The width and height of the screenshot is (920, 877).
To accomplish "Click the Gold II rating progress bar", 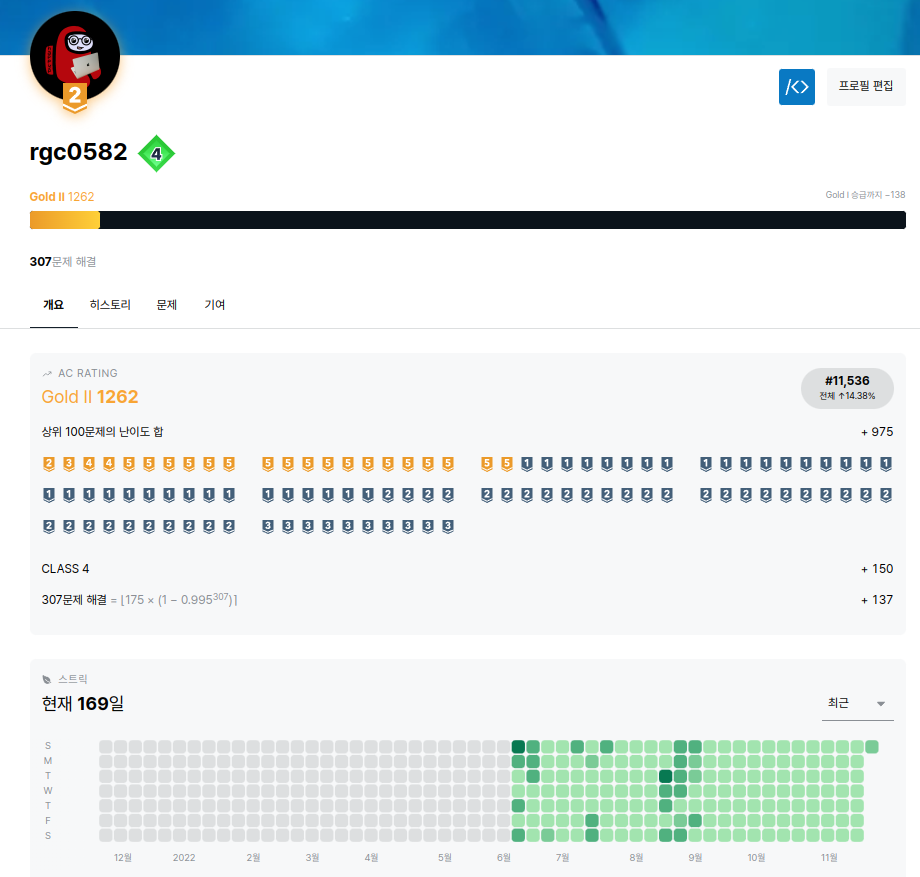I will [x=468, y=220].
